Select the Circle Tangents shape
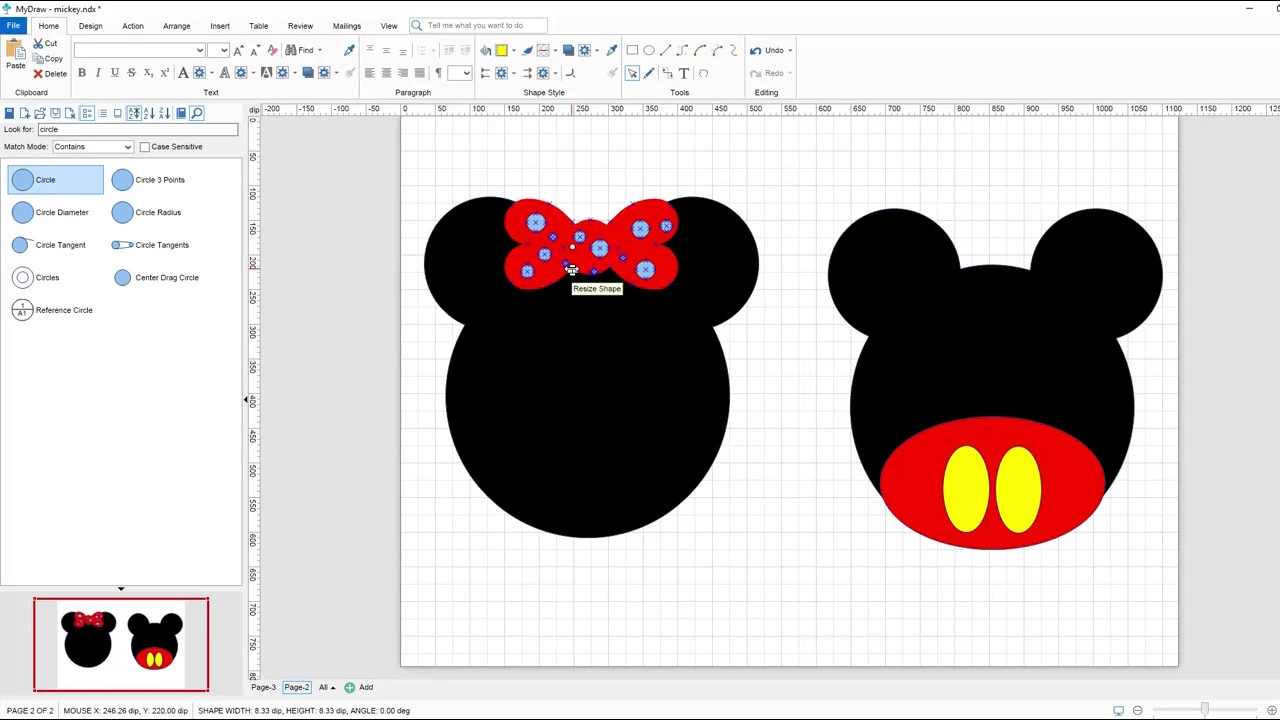The image size is (1280, 720). coord(150,245)
